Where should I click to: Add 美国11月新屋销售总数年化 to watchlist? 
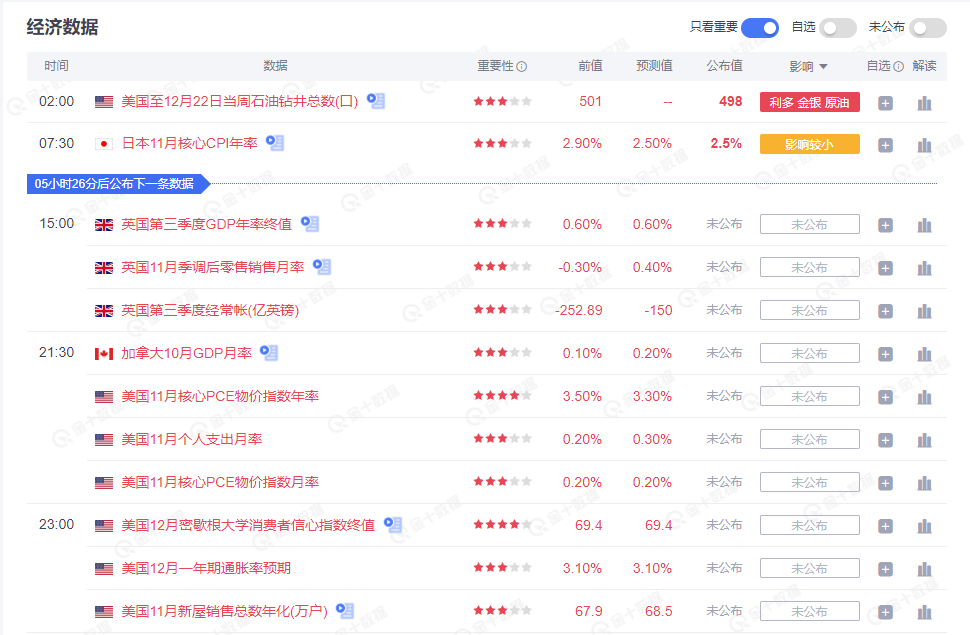[885, 612]
